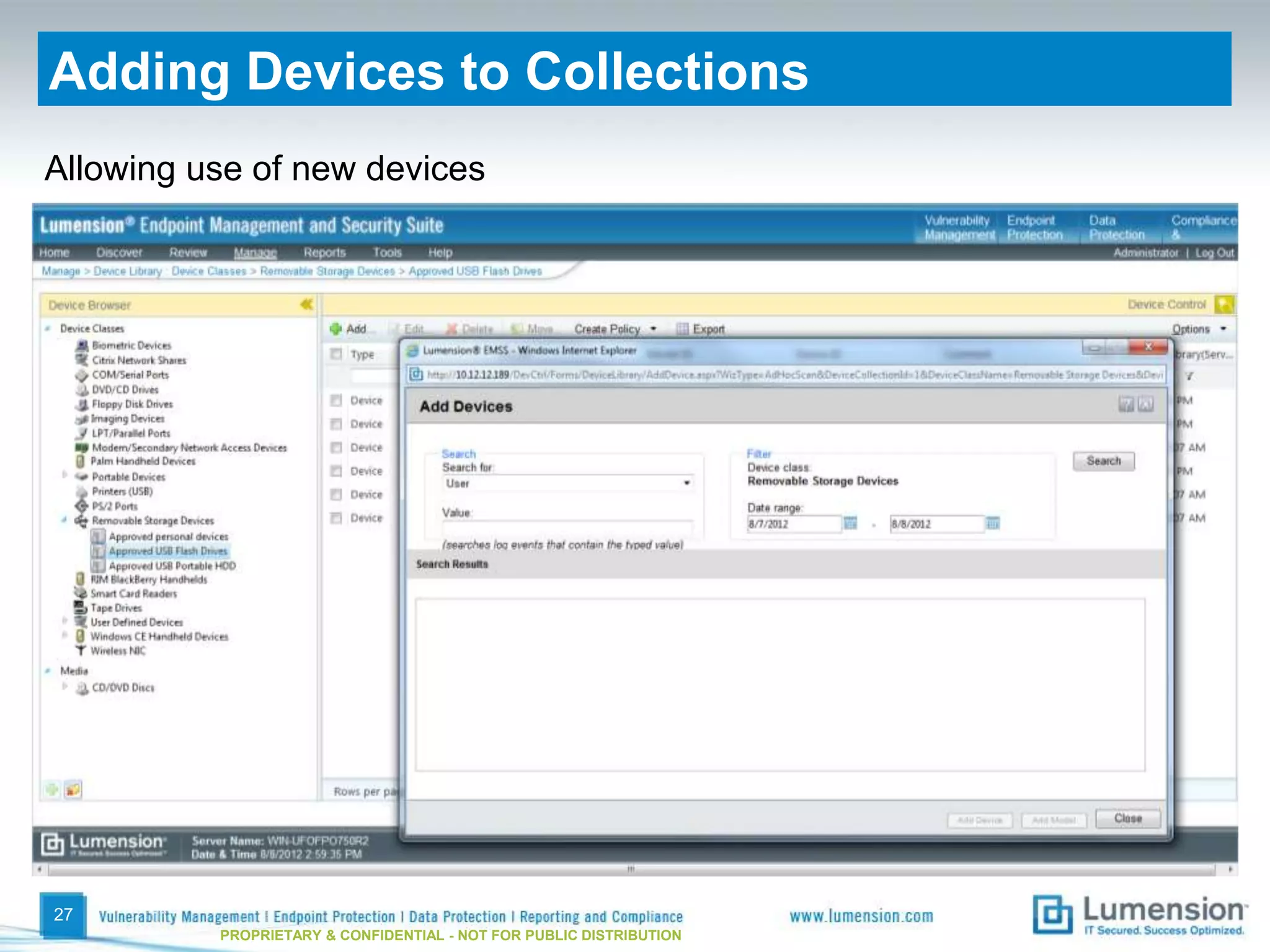Viewport: 1270px width, 952px height.
Task: Click the Palm Handheld Devices icon
Action: 80,461
